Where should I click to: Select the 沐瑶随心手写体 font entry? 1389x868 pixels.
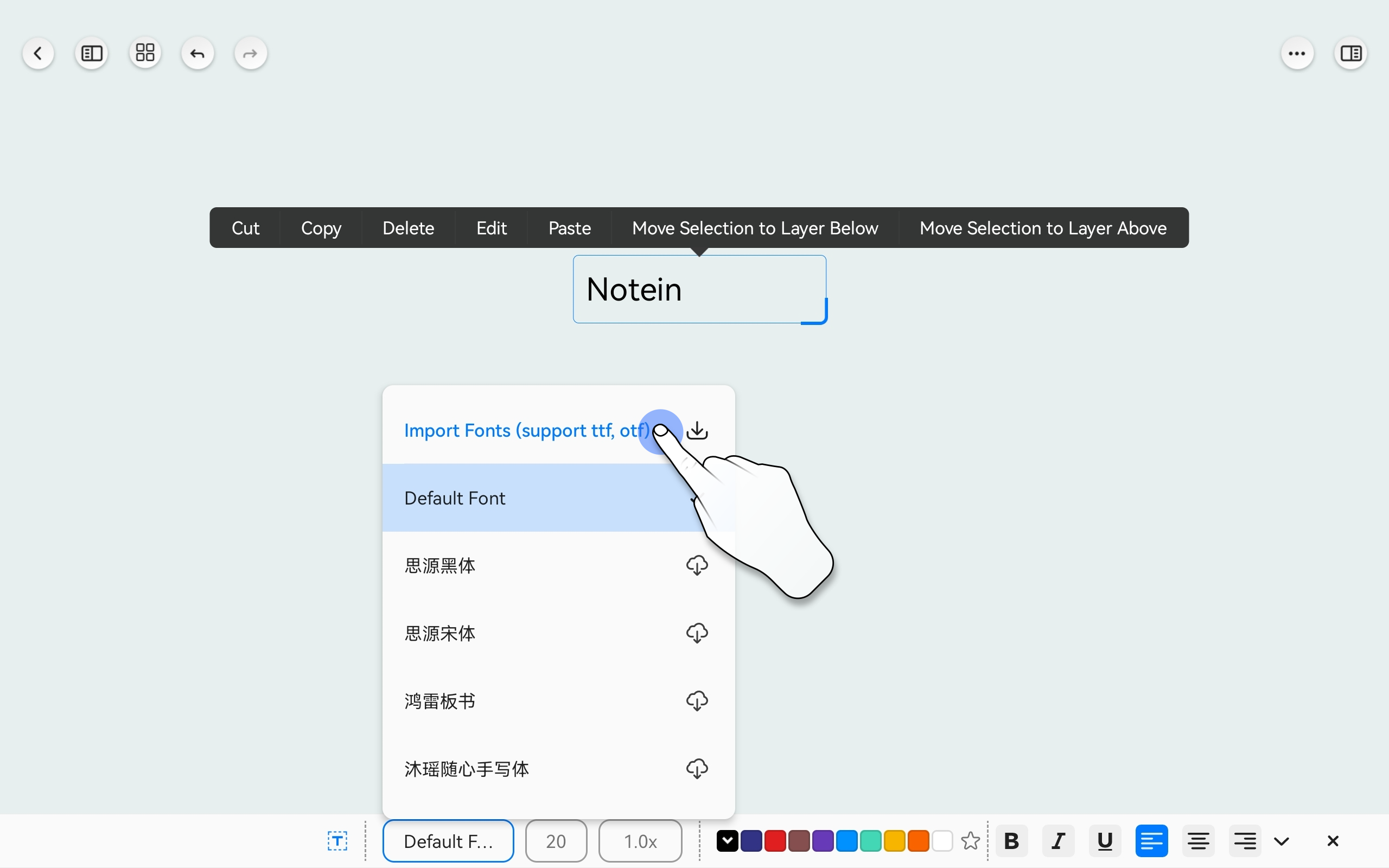558,769
